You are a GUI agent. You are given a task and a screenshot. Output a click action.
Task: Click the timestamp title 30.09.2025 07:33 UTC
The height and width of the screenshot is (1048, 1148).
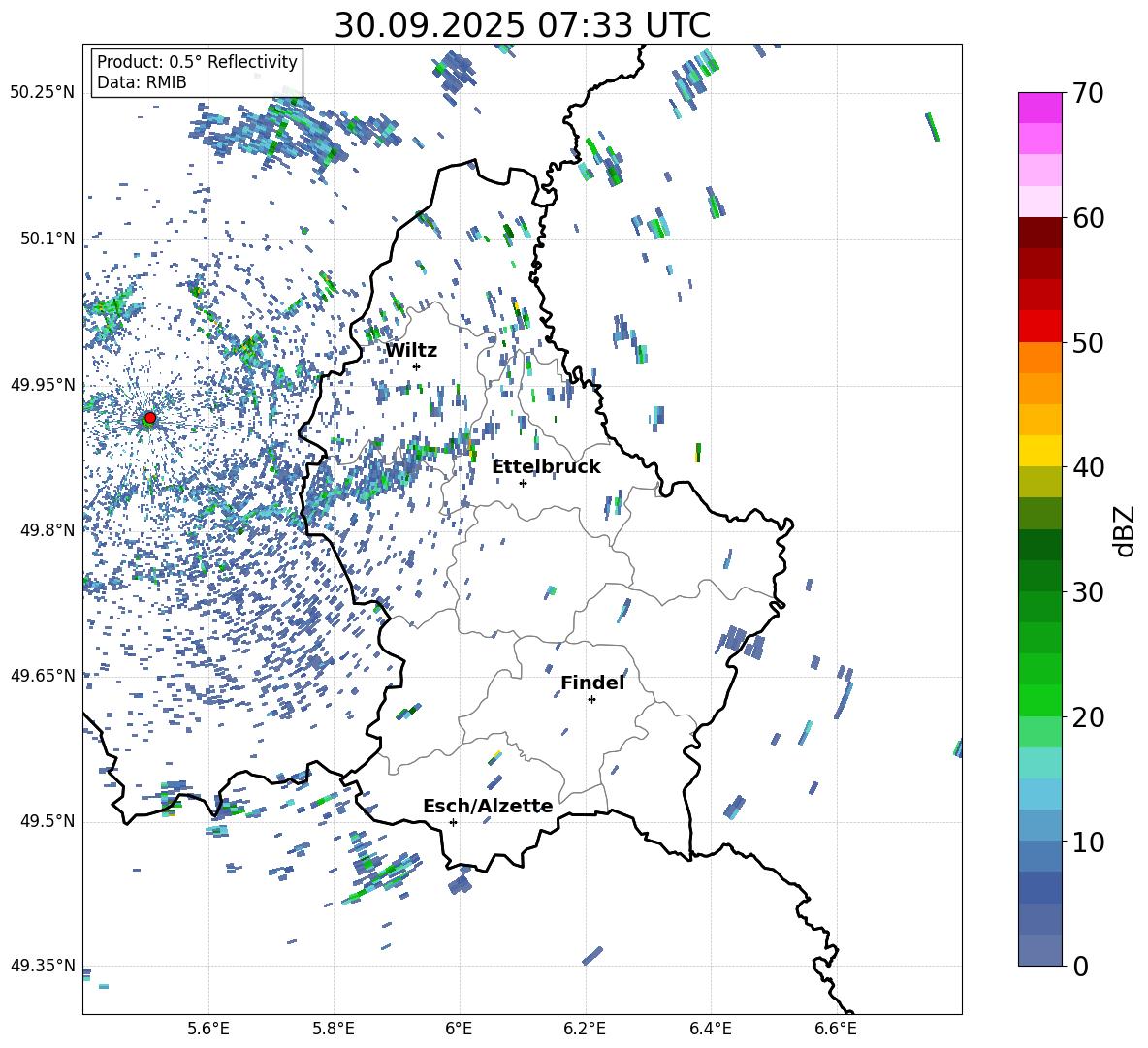pyautogui.click(x=522, y=25)
